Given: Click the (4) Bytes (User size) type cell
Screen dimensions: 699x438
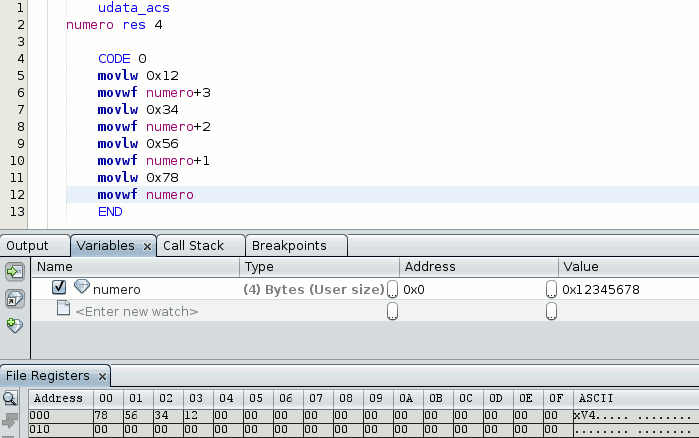Looking at the screenshot, I should pos(314,290).
